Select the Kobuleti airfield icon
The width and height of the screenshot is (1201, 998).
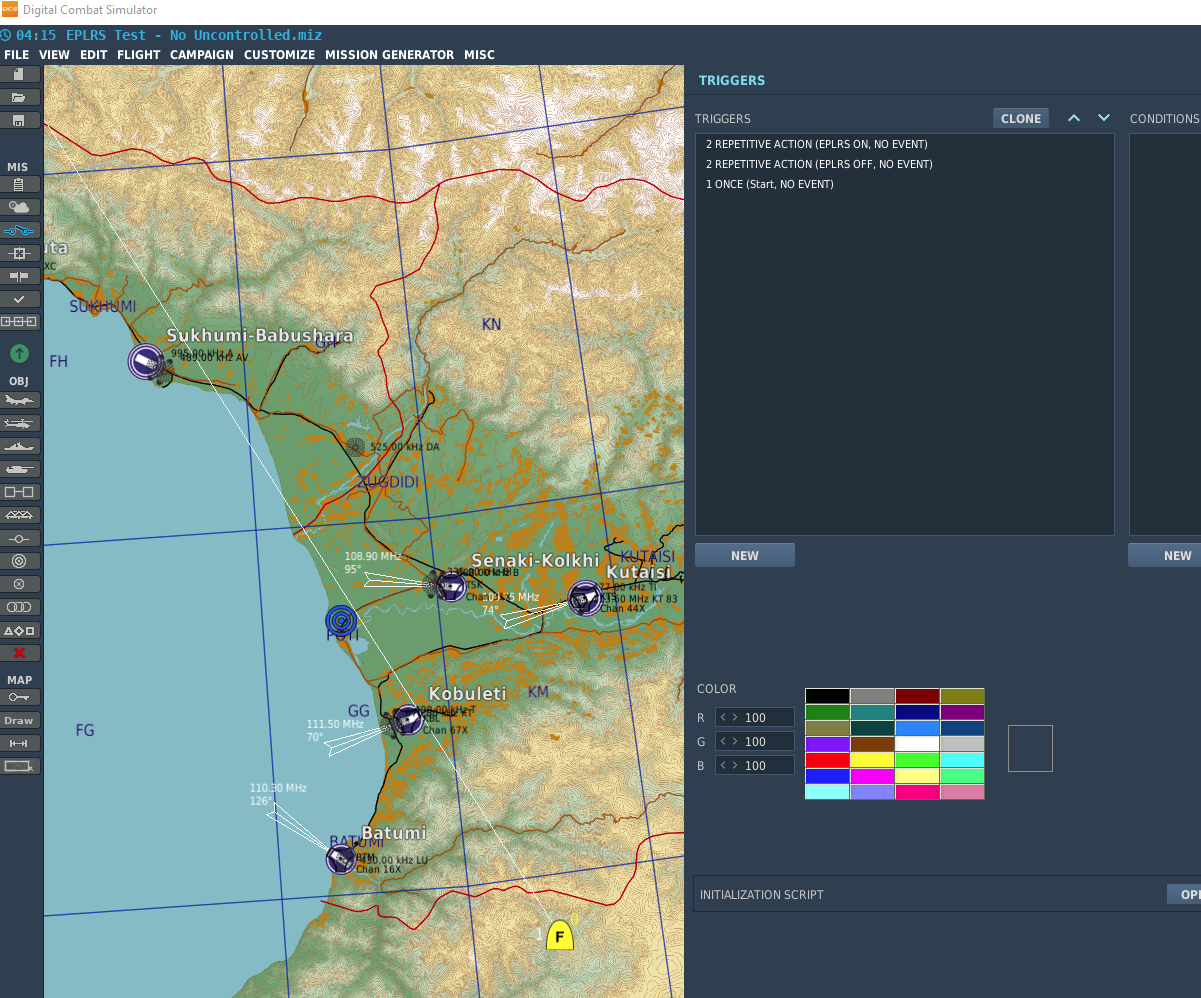tap(408, 720)
